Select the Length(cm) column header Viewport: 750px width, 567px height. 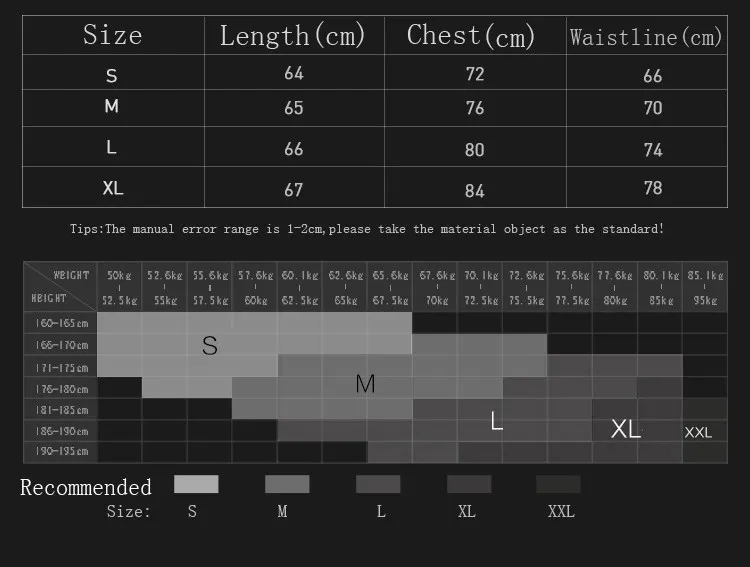293,35
